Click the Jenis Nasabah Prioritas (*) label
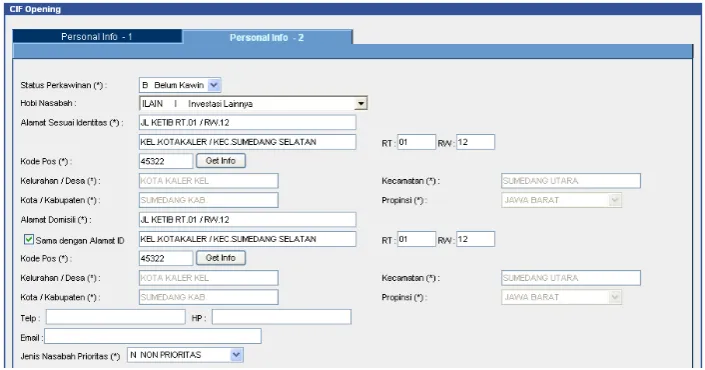This screenshot has height=370, width=705. point(71,356)
